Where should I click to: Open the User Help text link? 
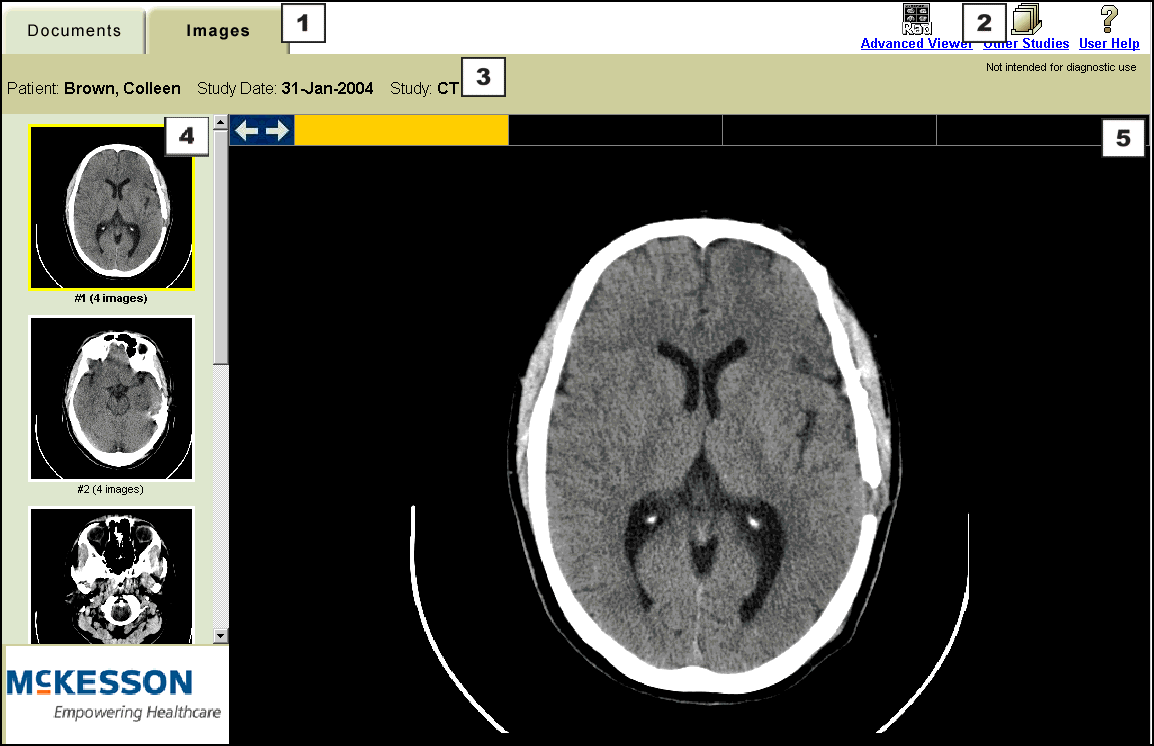coord(1109,44)
